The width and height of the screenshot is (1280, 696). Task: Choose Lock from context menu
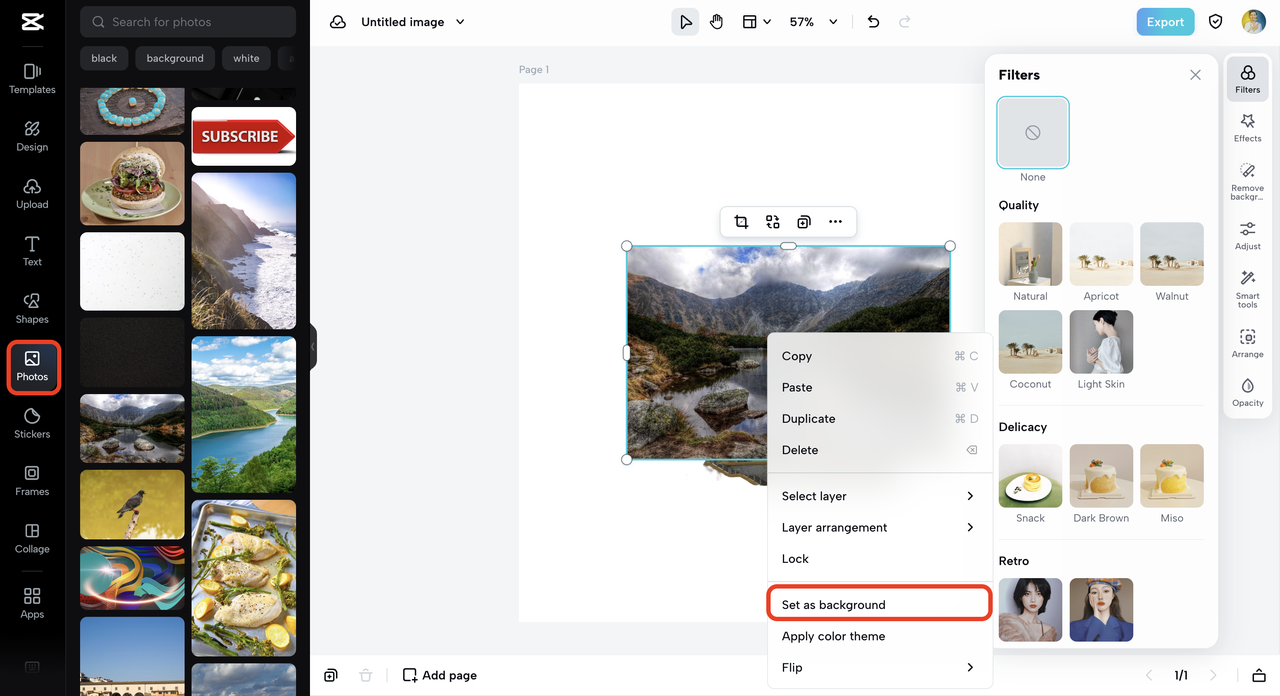(x=879, y=559)
